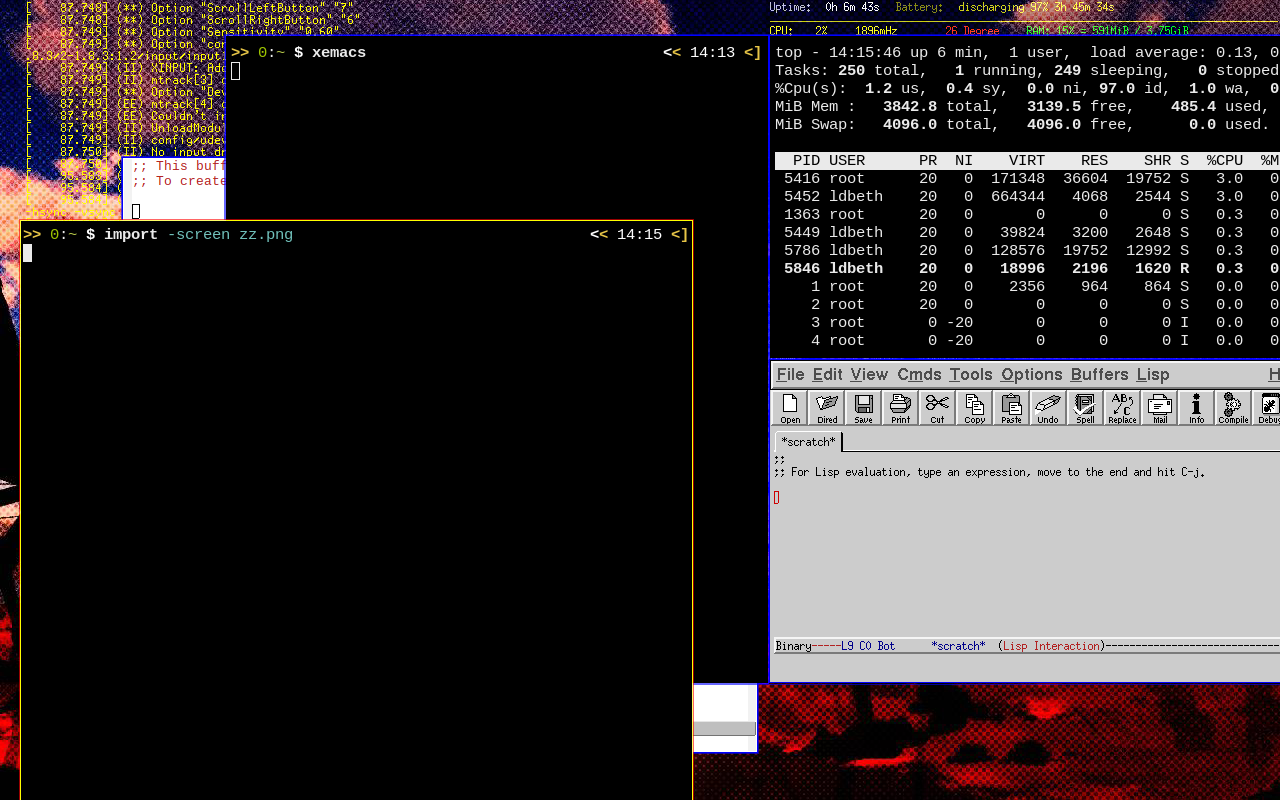Undo last change with Undo icon
The width and height of the screenshot is (1280, 800).
click(x=1048, y=408)
